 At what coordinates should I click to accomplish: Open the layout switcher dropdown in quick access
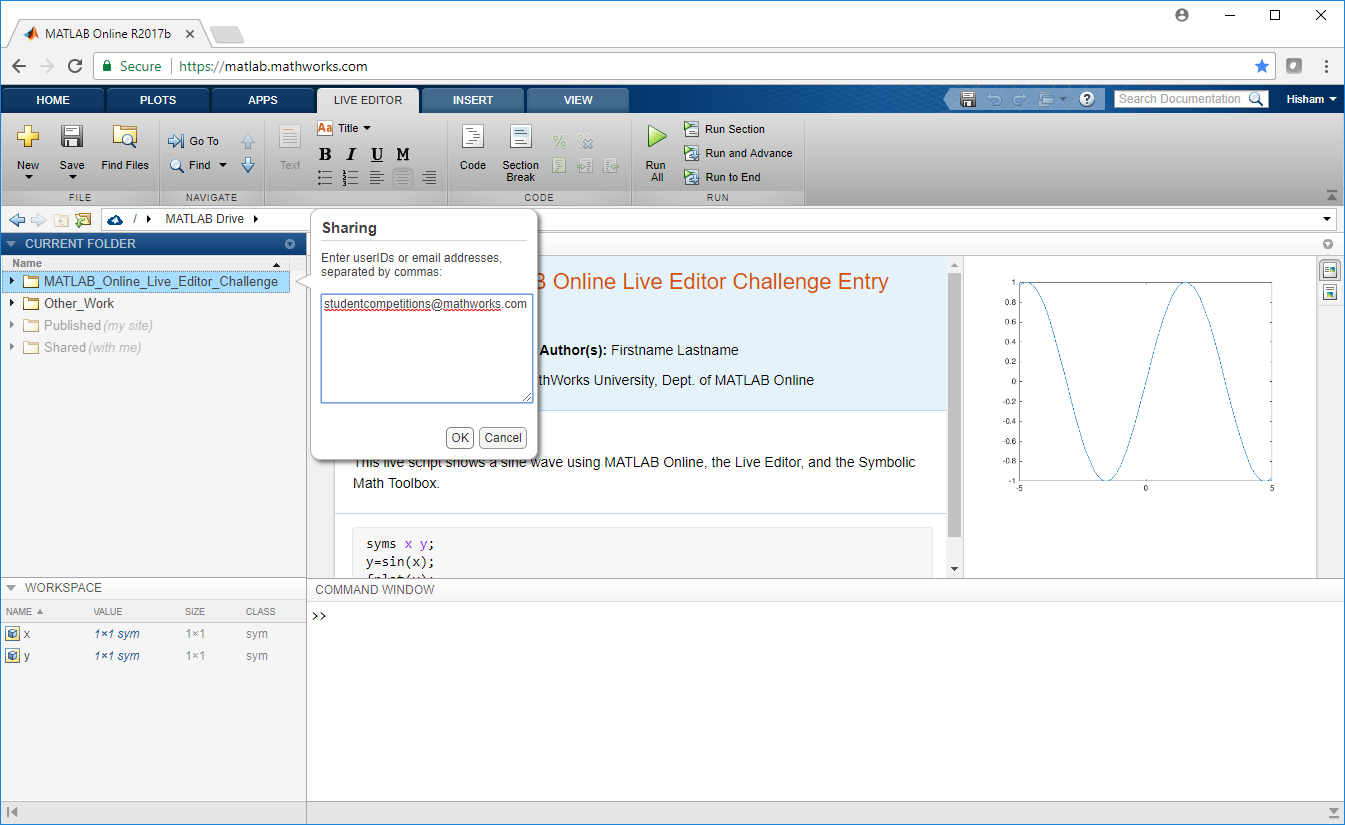pyautogui.click(x=1053, y=99)
